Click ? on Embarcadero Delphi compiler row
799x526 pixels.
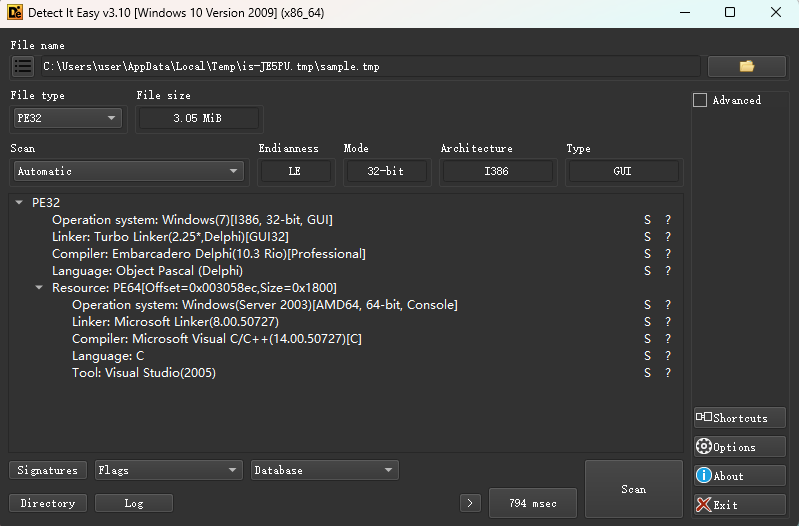[x=668, y=254]
